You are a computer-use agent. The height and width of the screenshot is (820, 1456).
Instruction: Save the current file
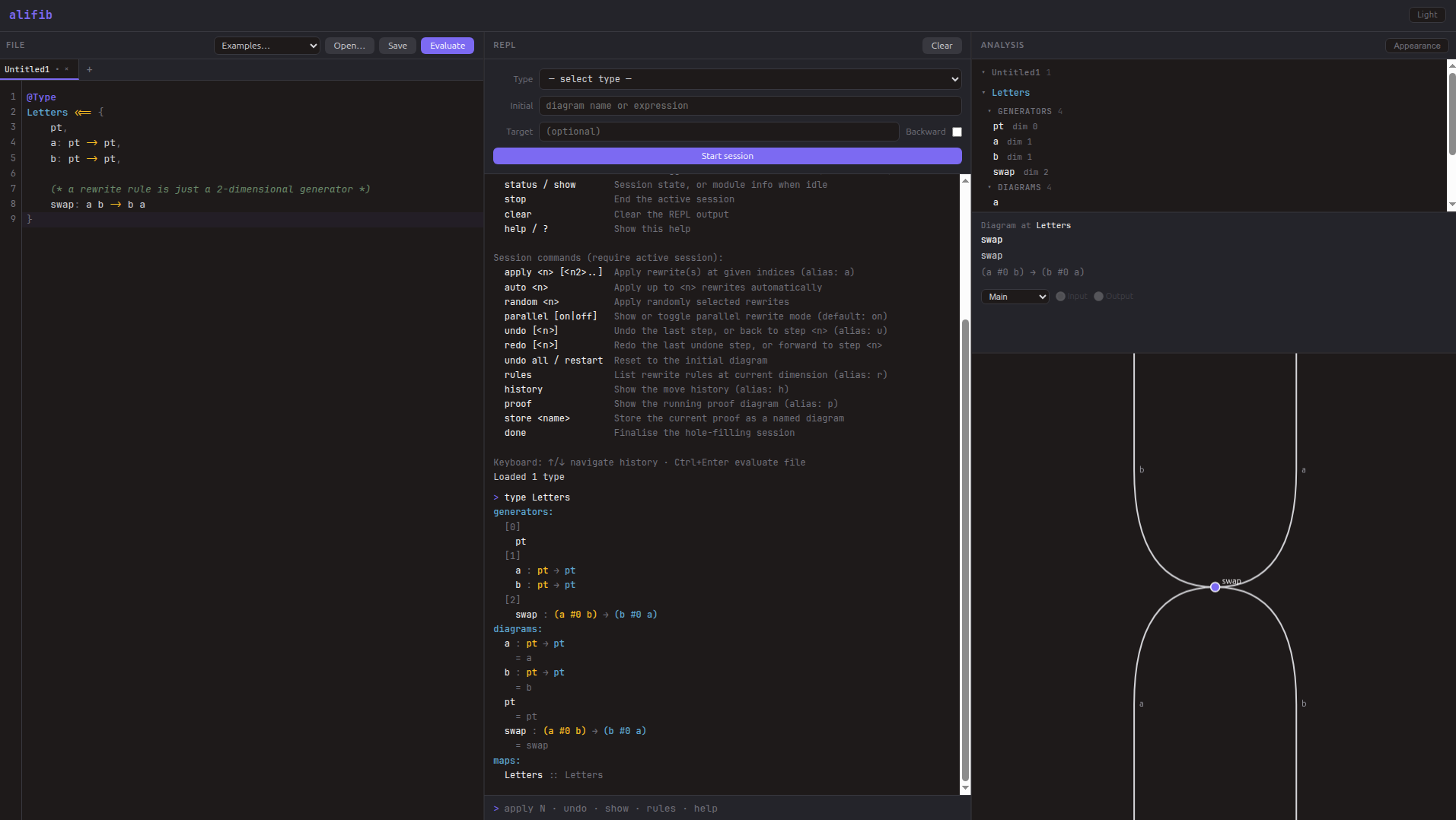[x=397, y=46]
